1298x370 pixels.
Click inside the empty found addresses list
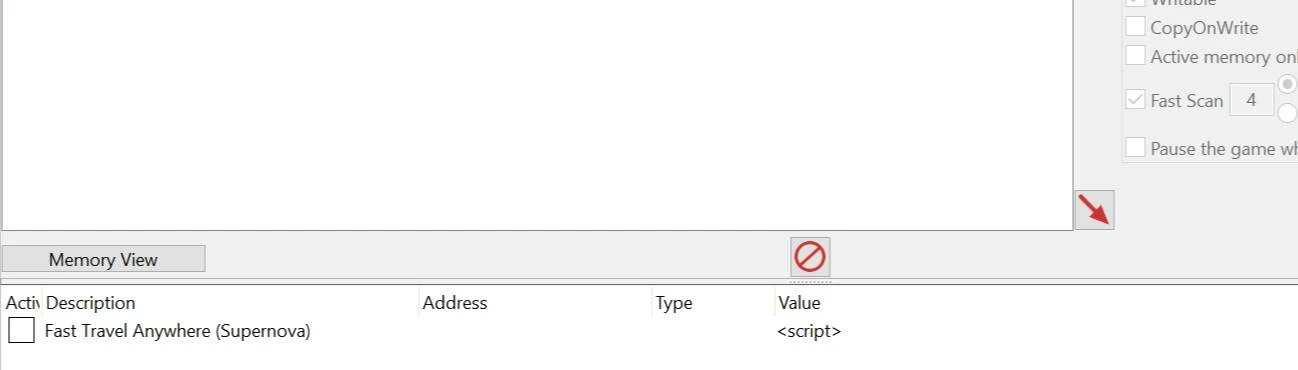[537, 115]
